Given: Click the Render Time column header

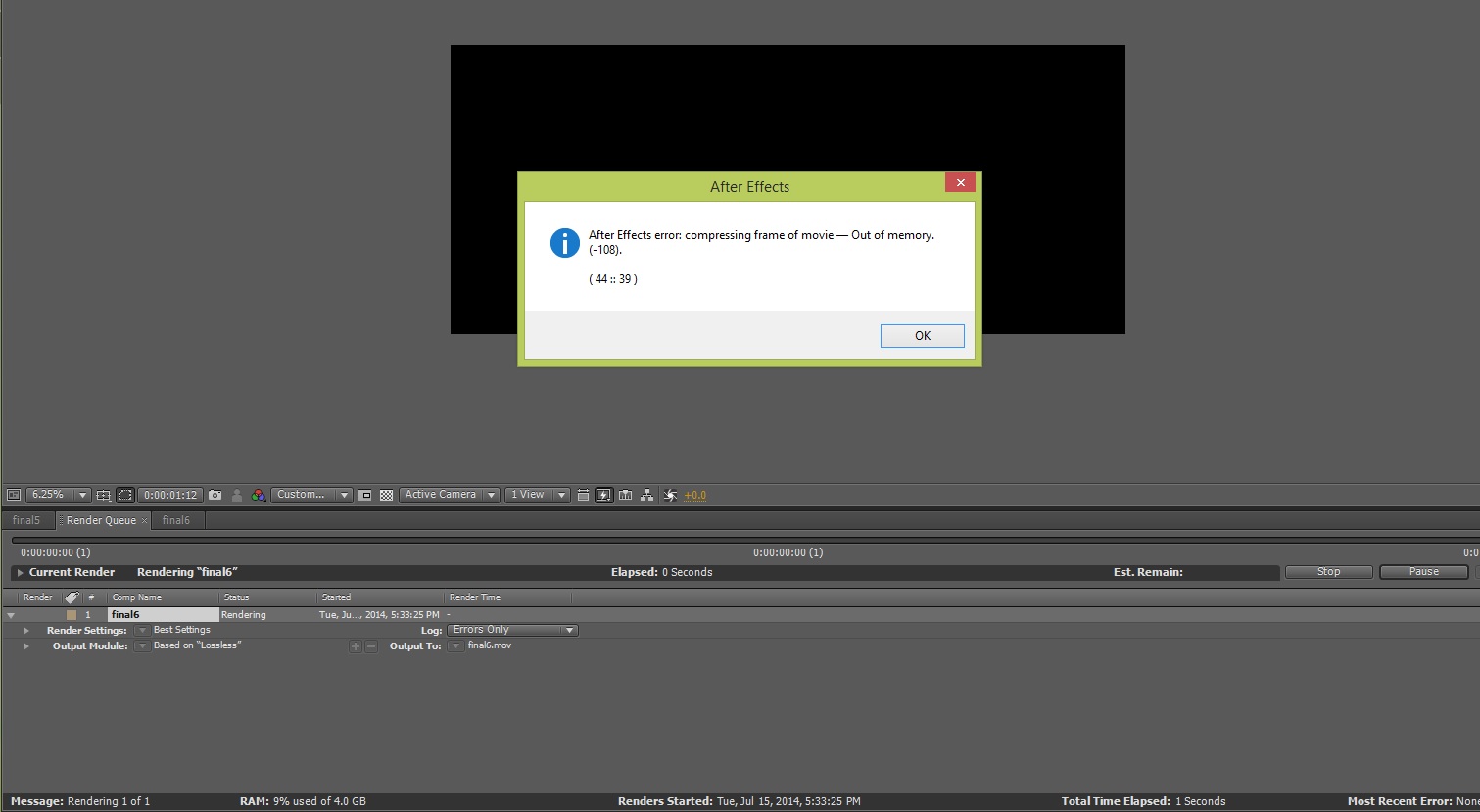Looking at the screenshot, I should tap(475, 597).
